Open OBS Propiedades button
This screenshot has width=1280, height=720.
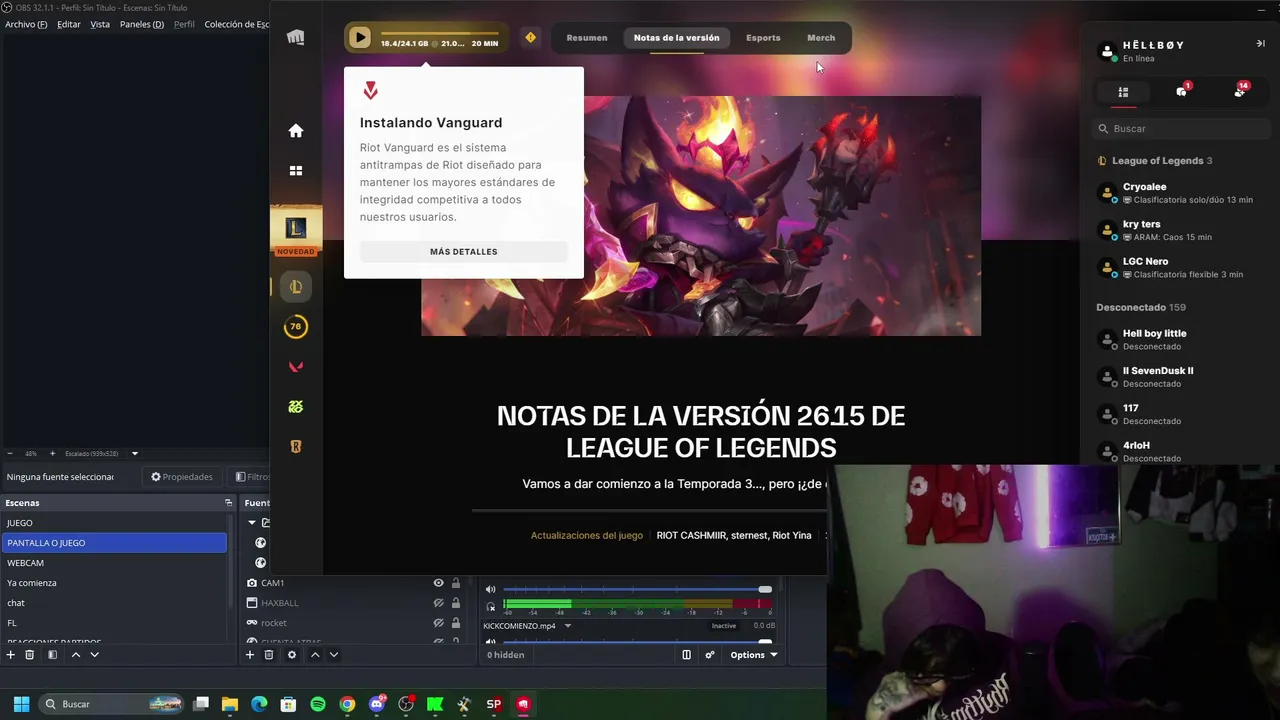pos(182,477)
